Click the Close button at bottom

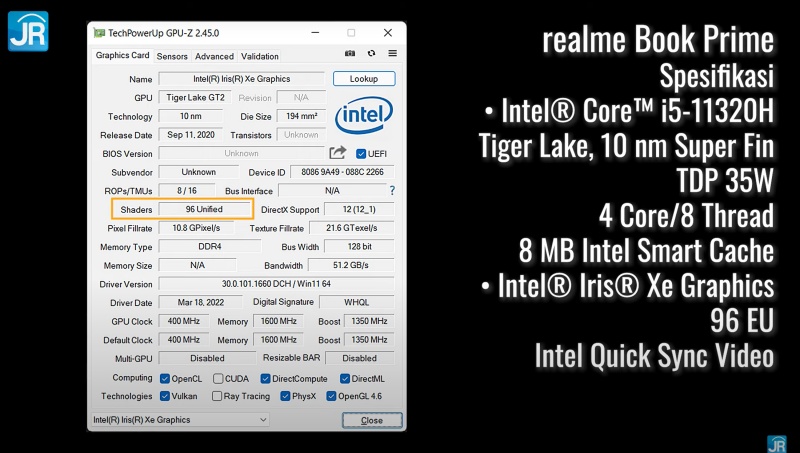click(x=372, y=420)
